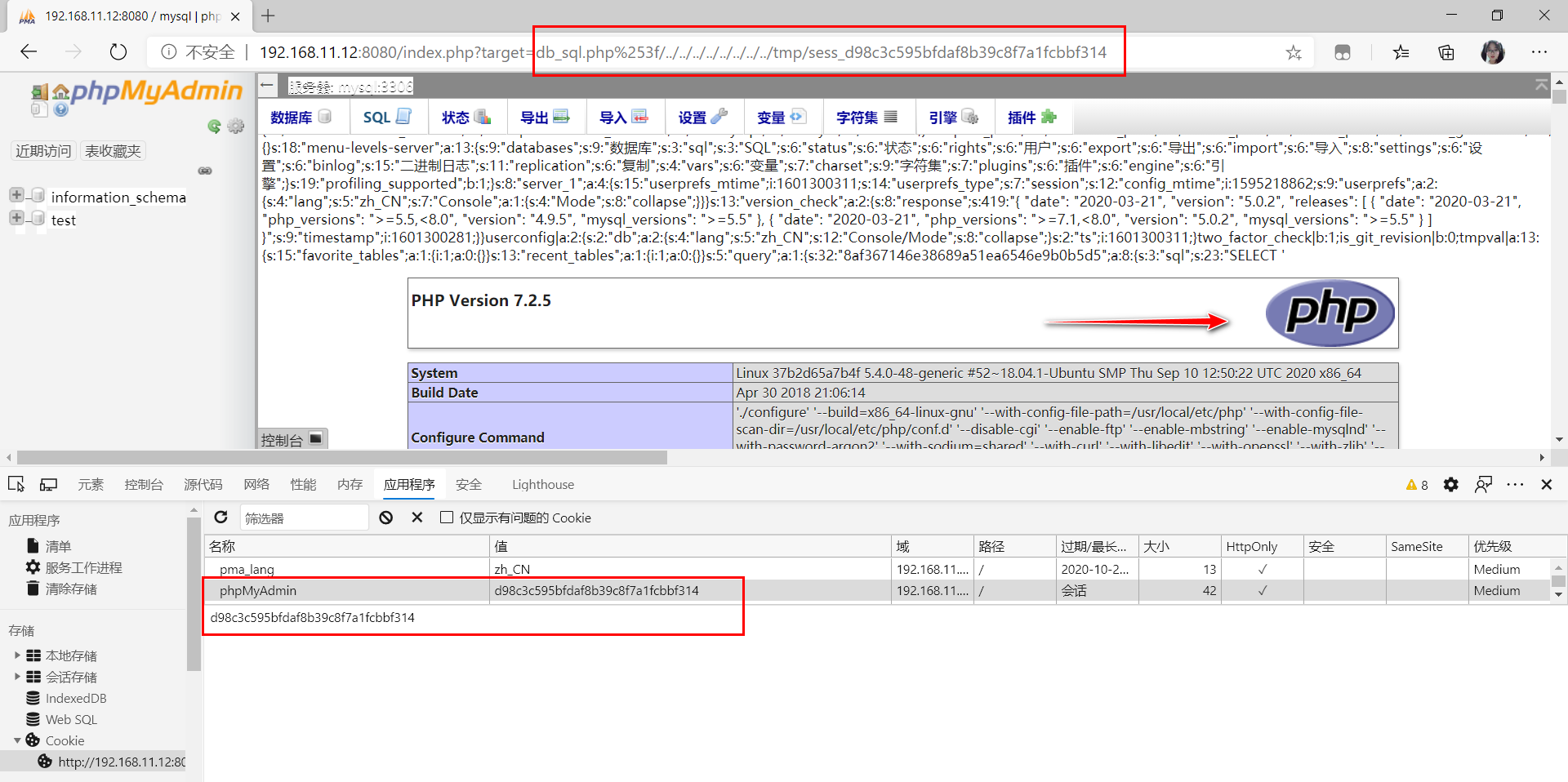1568x782 pixels.
Task: Click the test database cylinder icon
Action: coord(37,219)
